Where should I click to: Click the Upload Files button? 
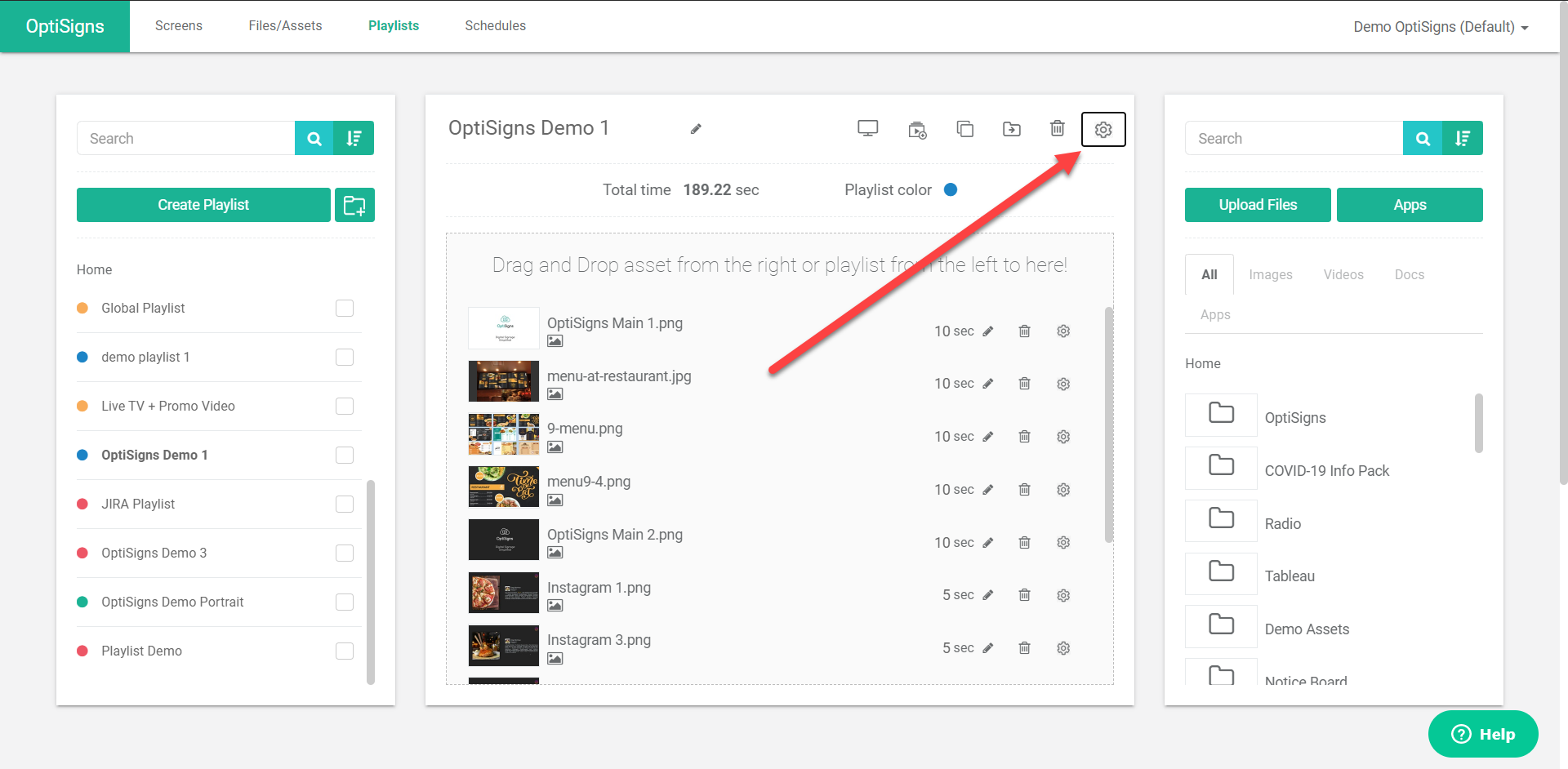pos(1257,205)
